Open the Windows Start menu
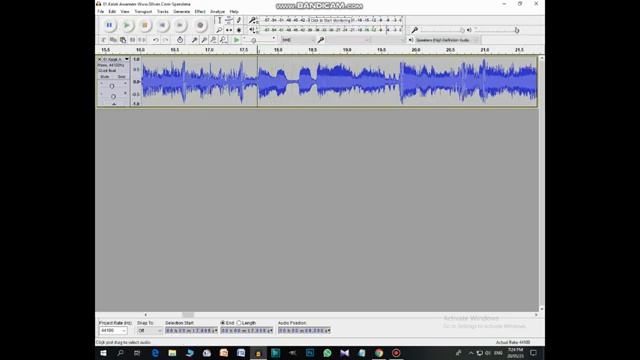This screenshot has height=360, width=640. click(x=103, y=353)
